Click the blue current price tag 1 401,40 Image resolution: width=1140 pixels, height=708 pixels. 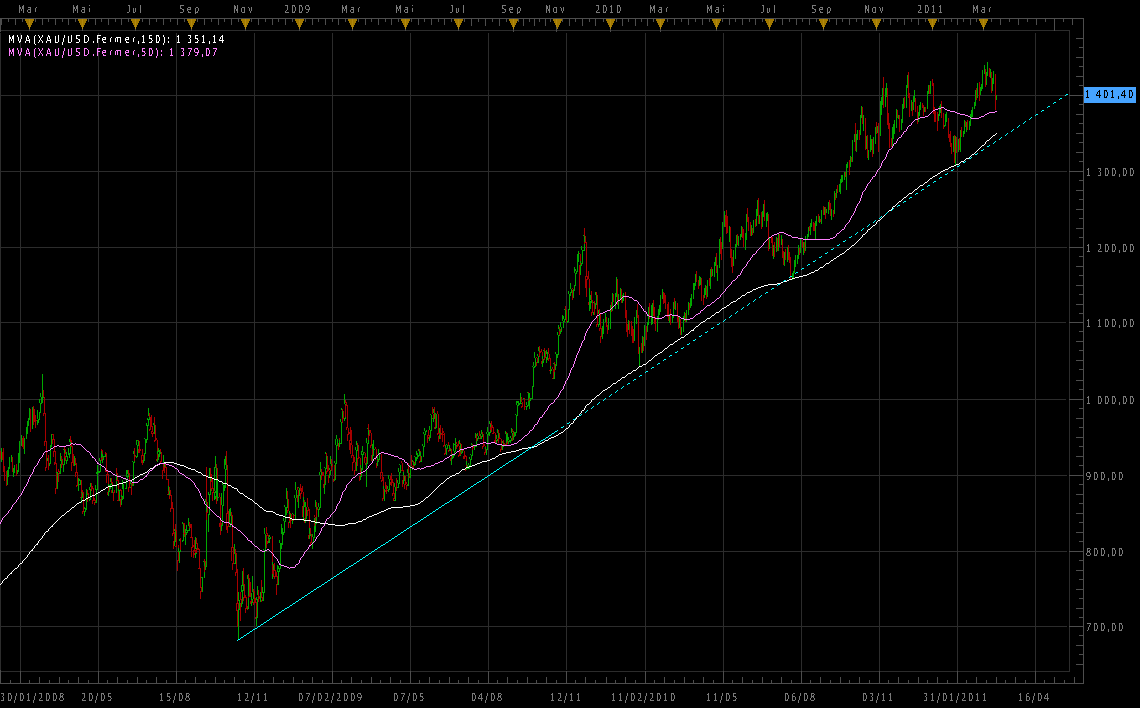[x=1109, y=94]
